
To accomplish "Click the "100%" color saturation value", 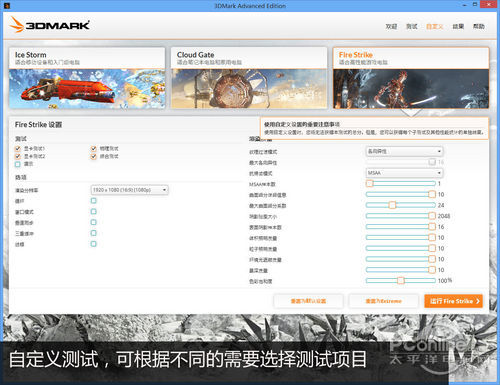I will click(445, 281).
